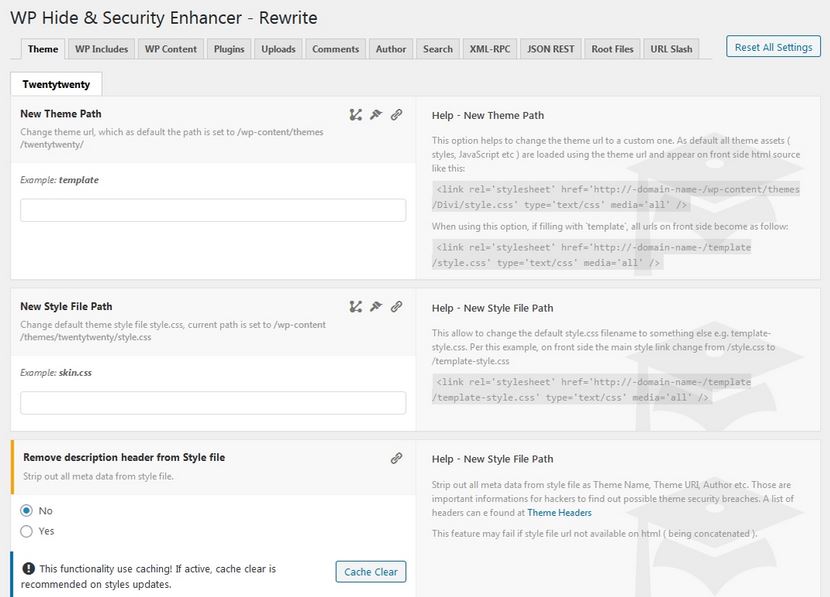The height and width of the screenshot is (597, 830).
Task: Click the 'Help - New Theme Path' heading
Action: [488, 115]
